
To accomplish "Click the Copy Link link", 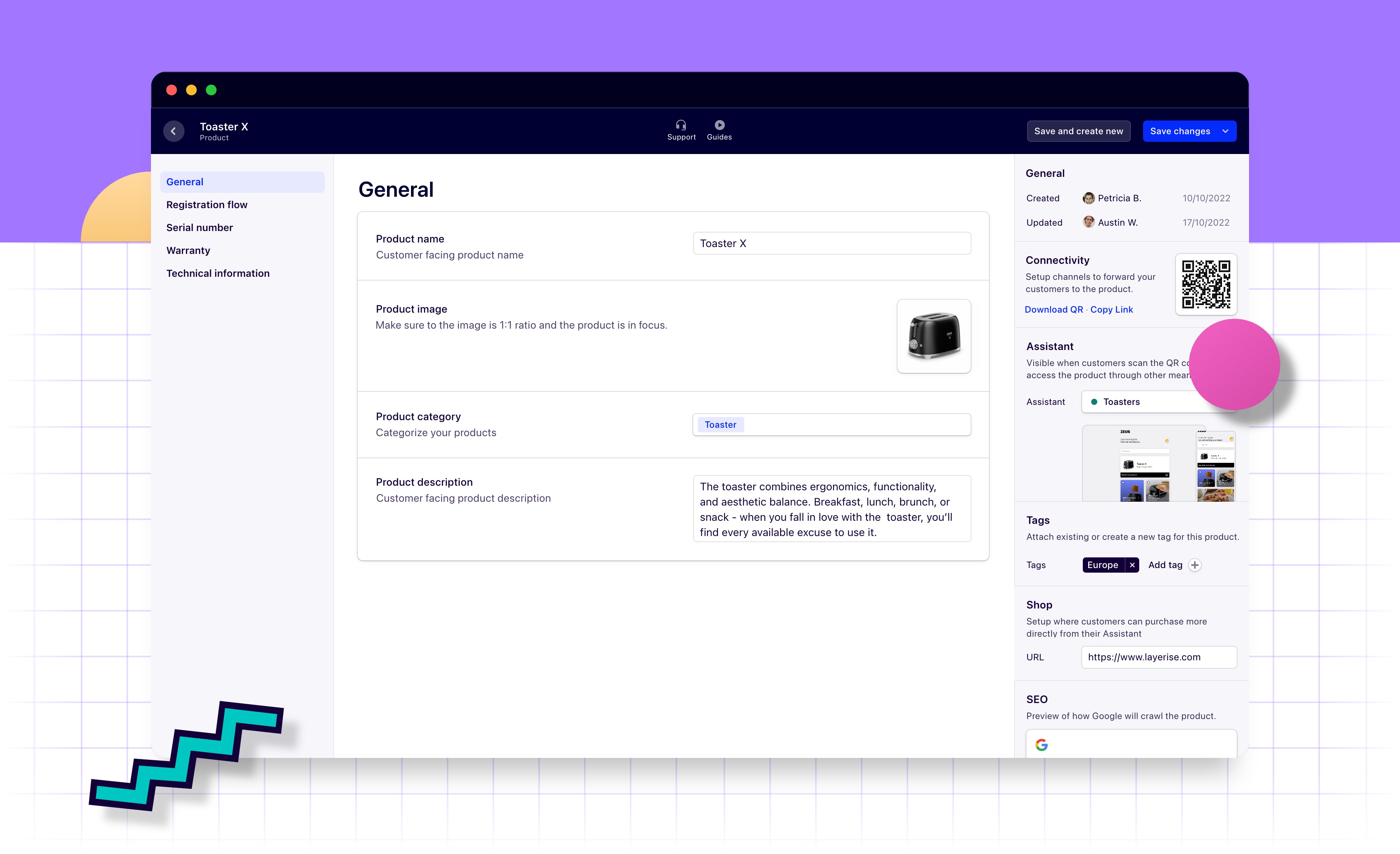I will 1111,310.
